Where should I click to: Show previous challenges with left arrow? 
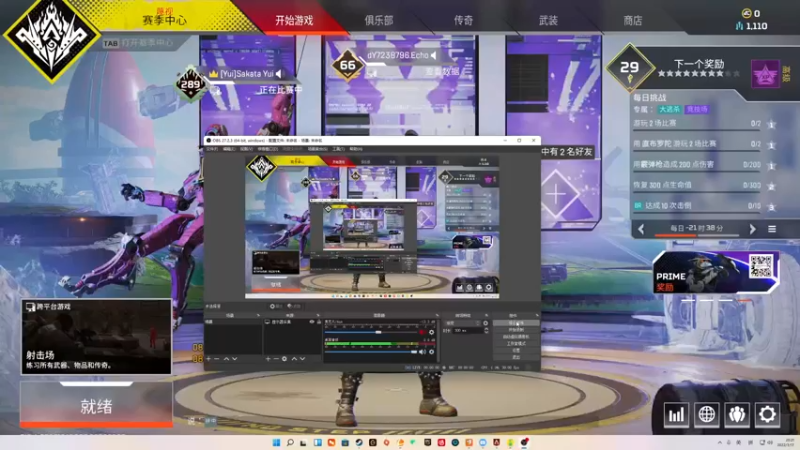(x=641, y=229)
